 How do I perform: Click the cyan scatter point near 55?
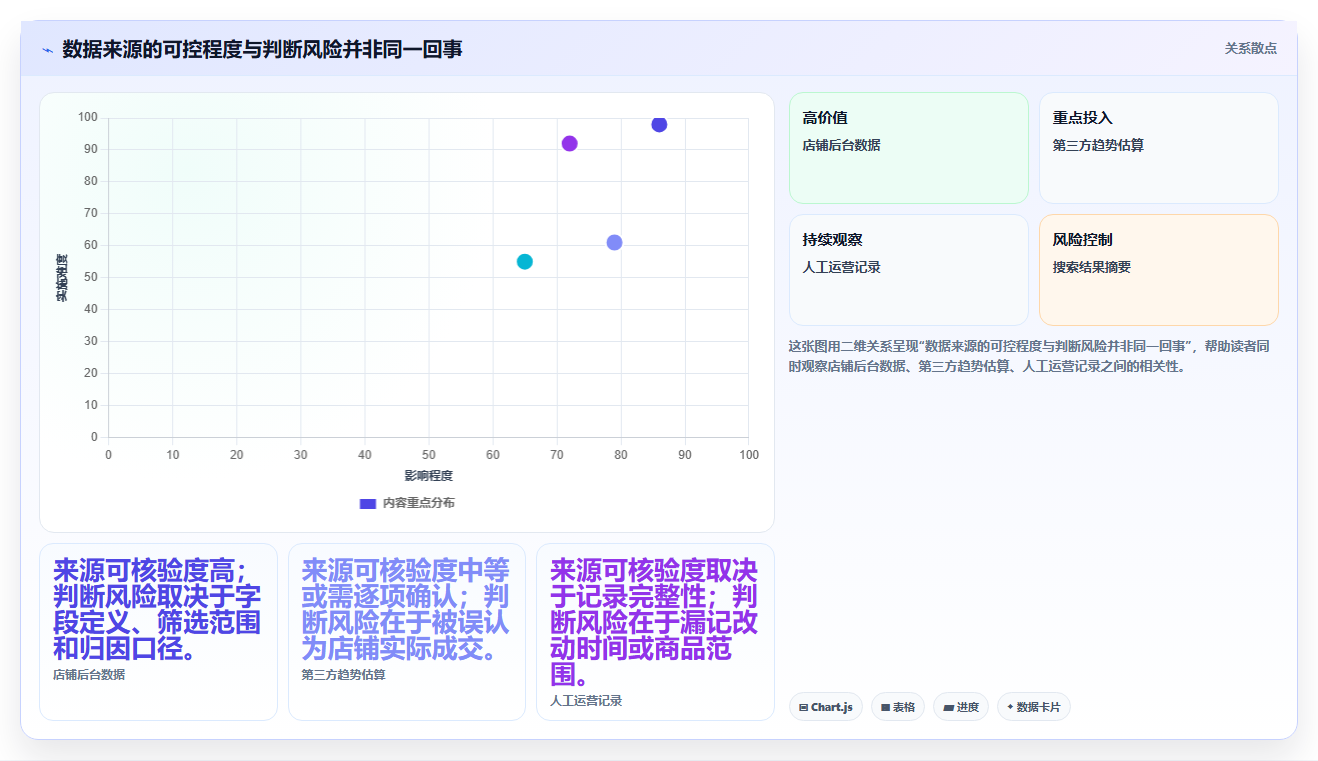(524, 261)
